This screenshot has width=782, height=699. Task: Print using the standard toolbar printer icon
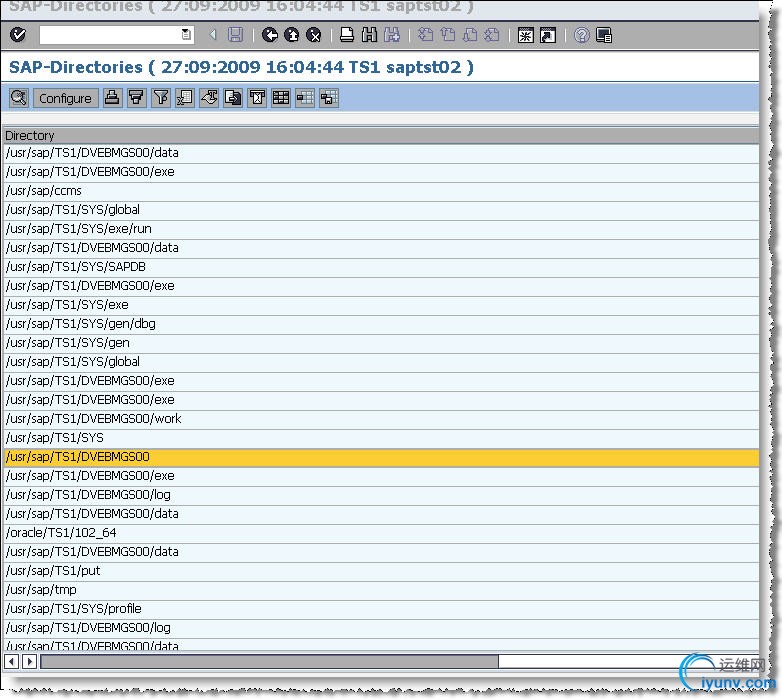pos(347,35)
